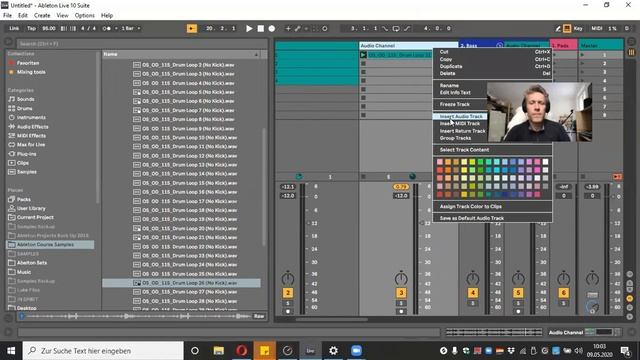The width and height of the screenshot is (640, 360).
Task: Toggle the Follow playback yellow button
Action: 191,28
